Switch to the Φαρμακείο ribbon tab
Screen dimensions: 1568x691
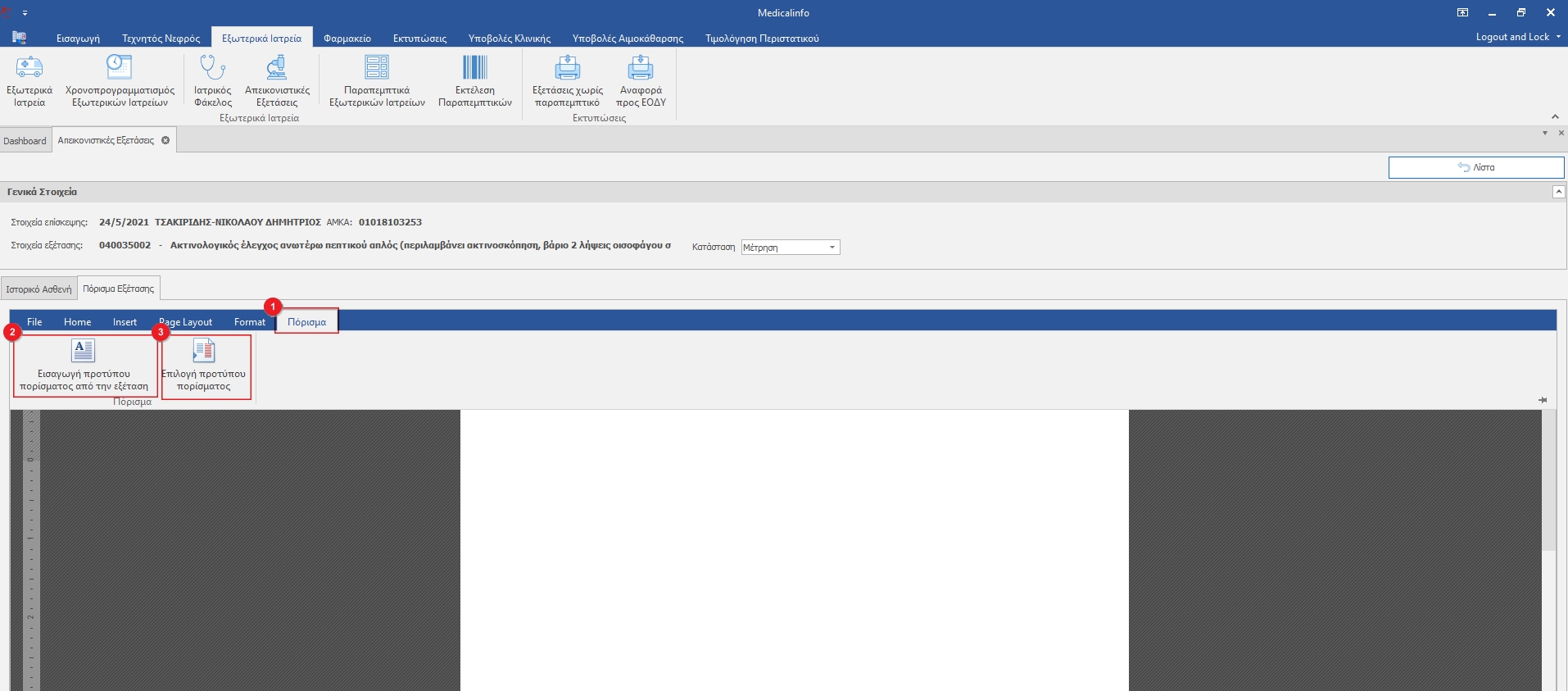coord(347,39)
